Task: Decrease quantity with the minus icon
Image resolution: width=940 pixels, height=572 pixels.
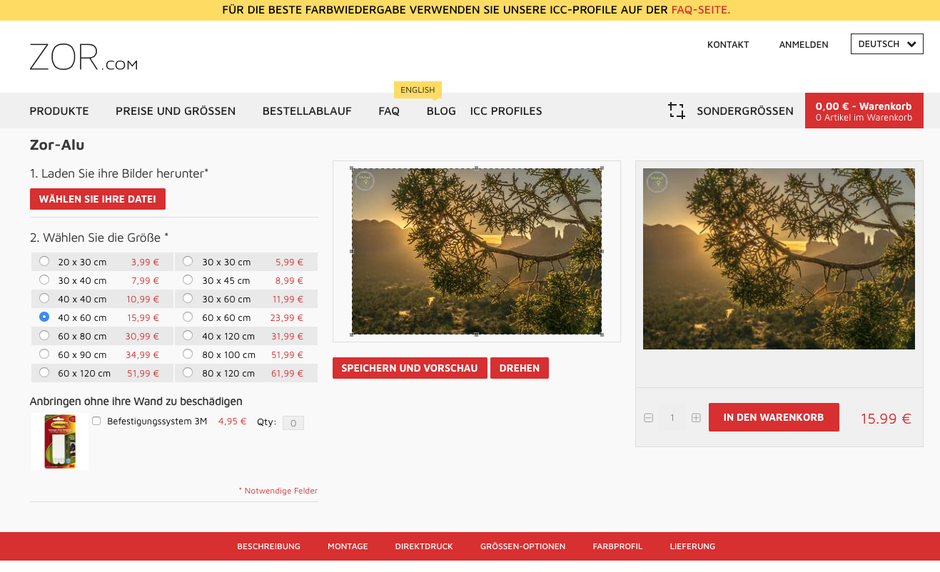Action: 648,418
